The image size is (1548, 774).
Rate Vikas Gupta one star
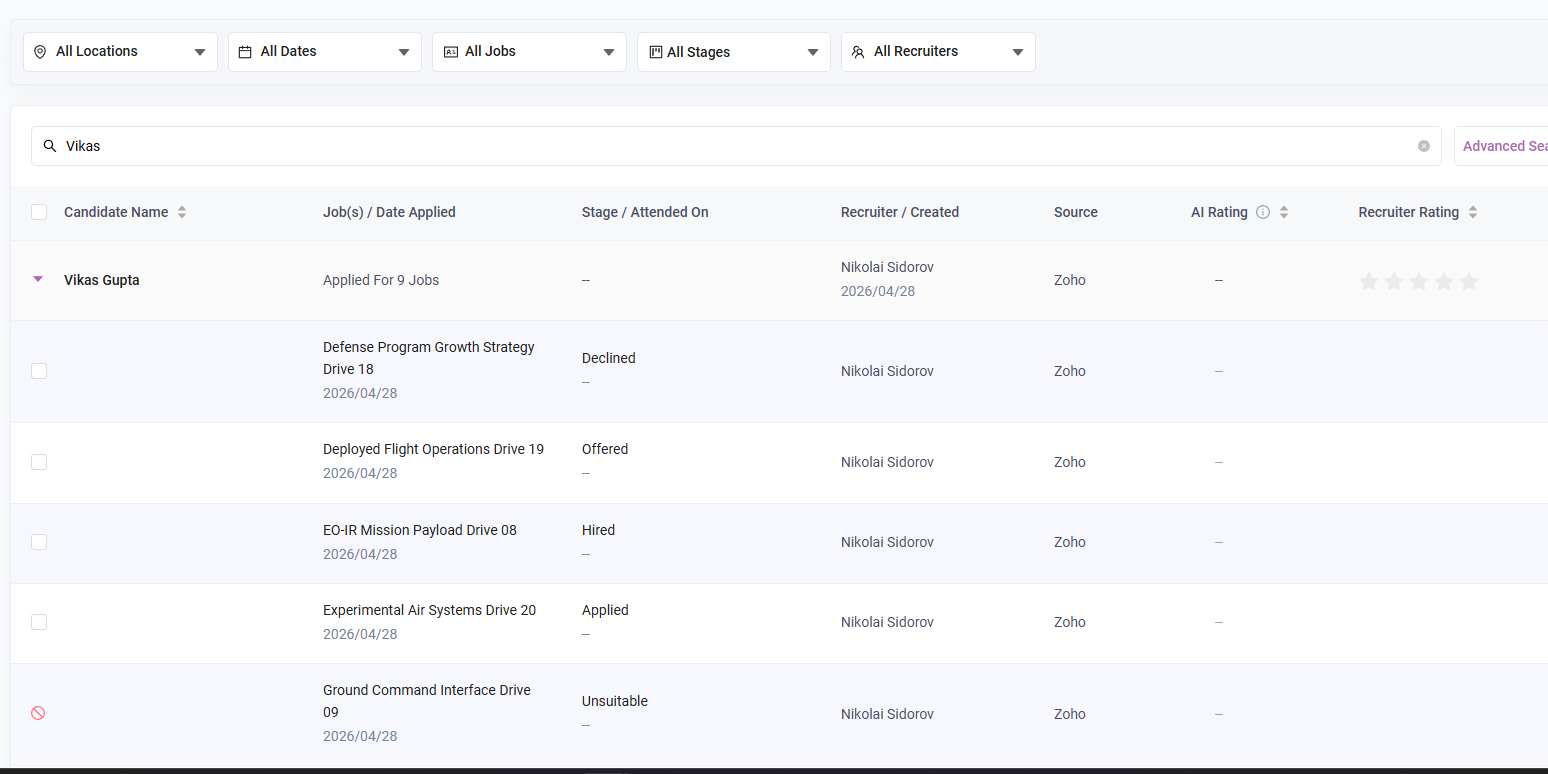coord(1369,282)
